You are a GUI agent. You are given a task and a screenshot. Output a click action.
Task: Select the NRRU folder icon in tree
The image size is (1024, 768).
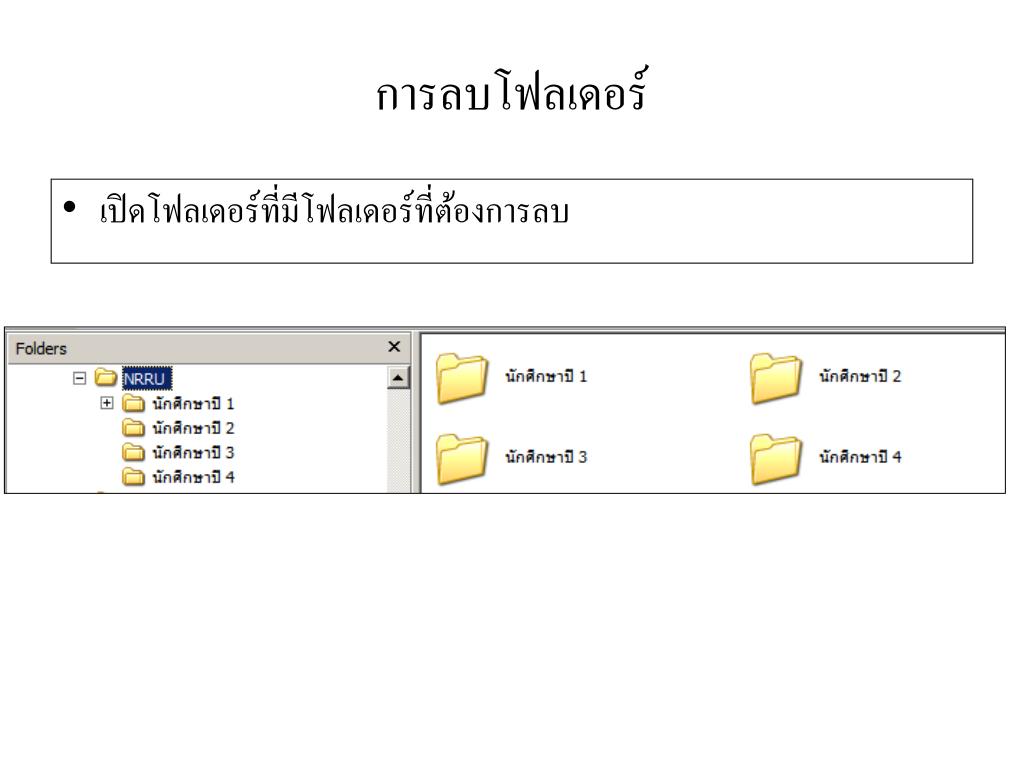(x=106, y=377)
